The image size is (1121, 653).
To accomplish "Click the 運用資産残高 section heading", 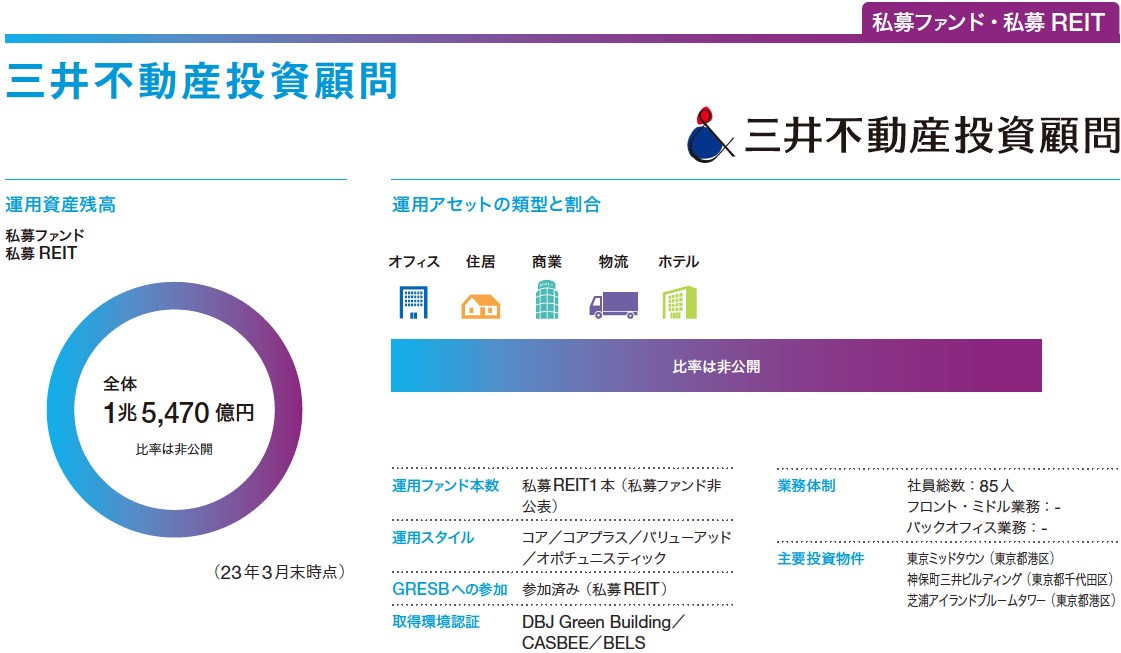I will [61, 205].
